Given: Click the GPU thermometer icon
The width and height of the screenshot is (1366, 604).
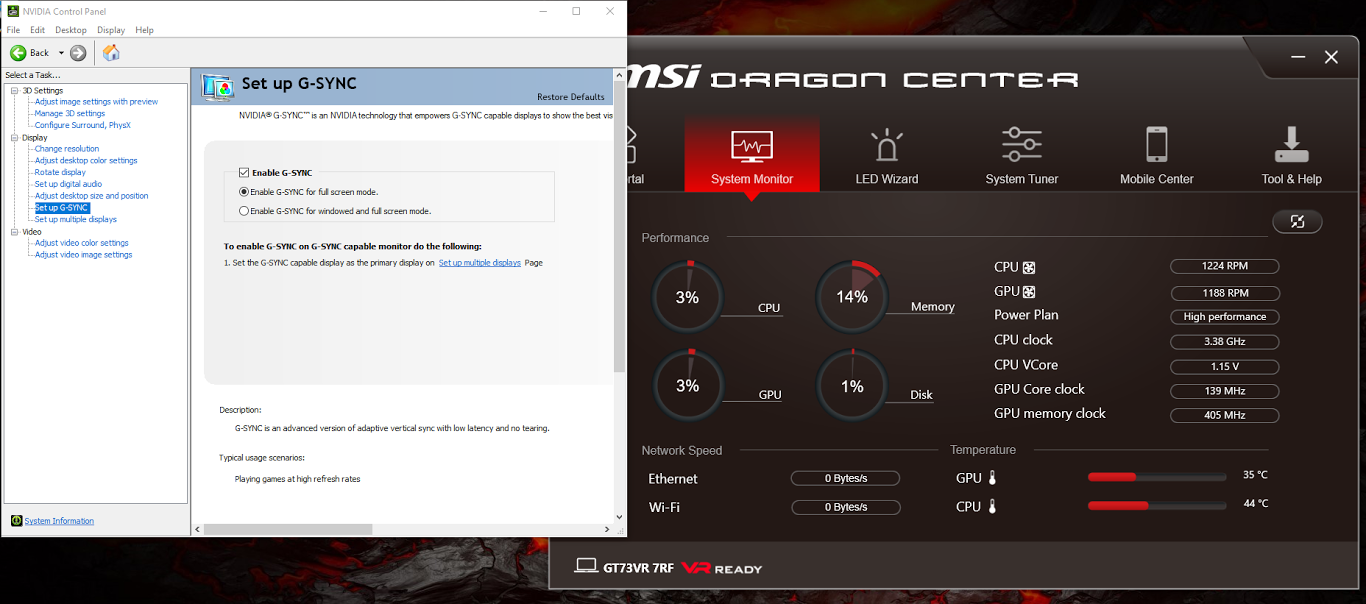Looking at the screenshot, I should click(992, 478).
